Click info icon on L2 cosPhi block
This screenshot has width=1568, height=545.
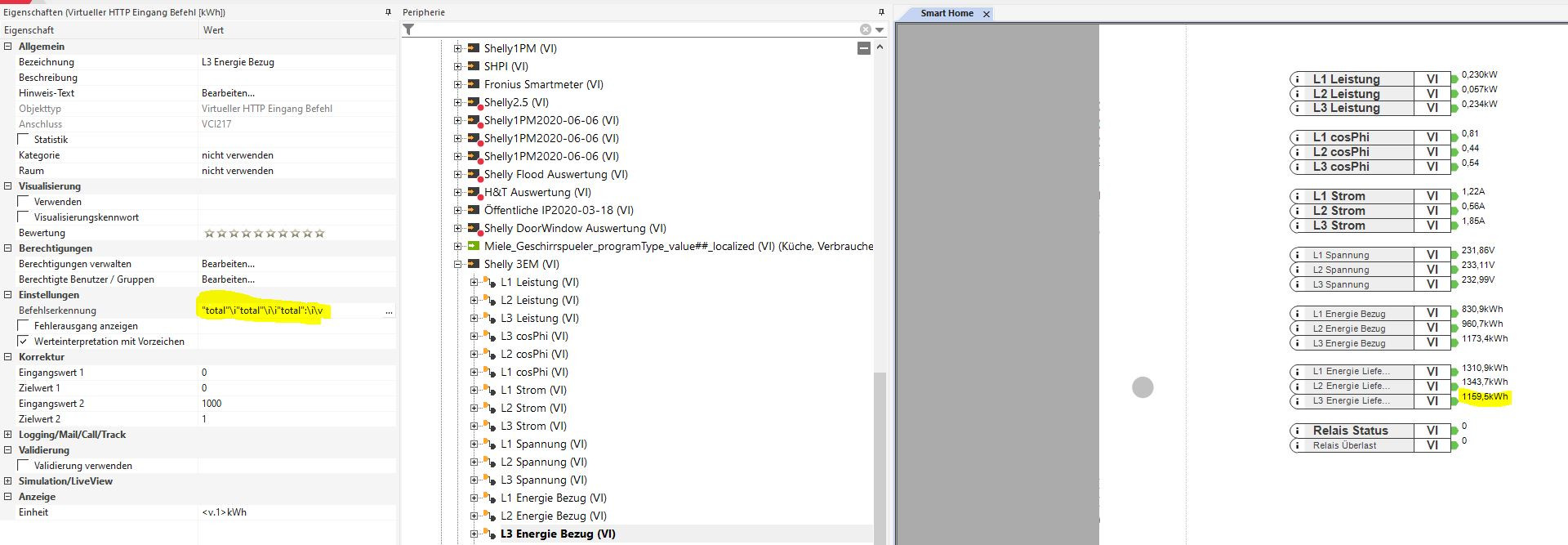(x=1296, y=152)
